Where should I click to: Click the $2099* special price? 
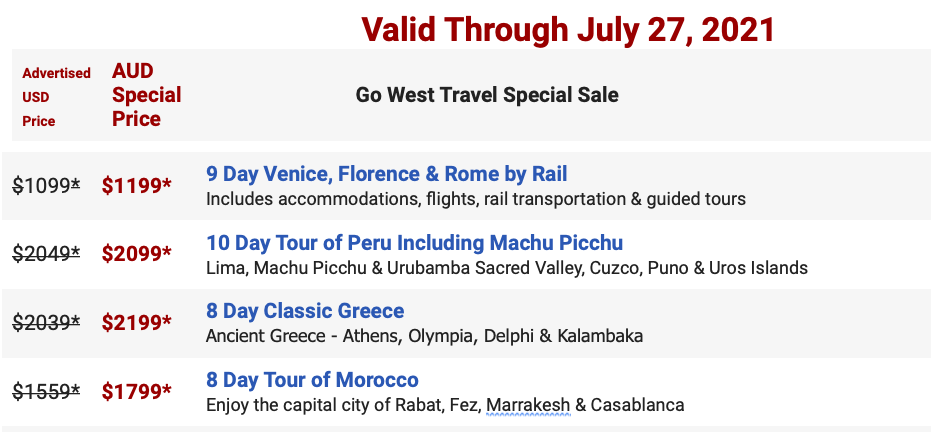pyautogui.click(x=137, y=254)
